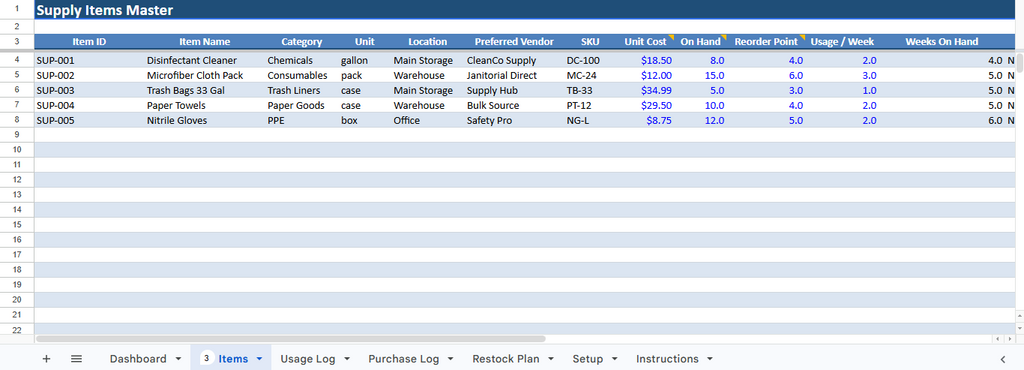Open the Setup tab dropdown arrow

point(615,359)
